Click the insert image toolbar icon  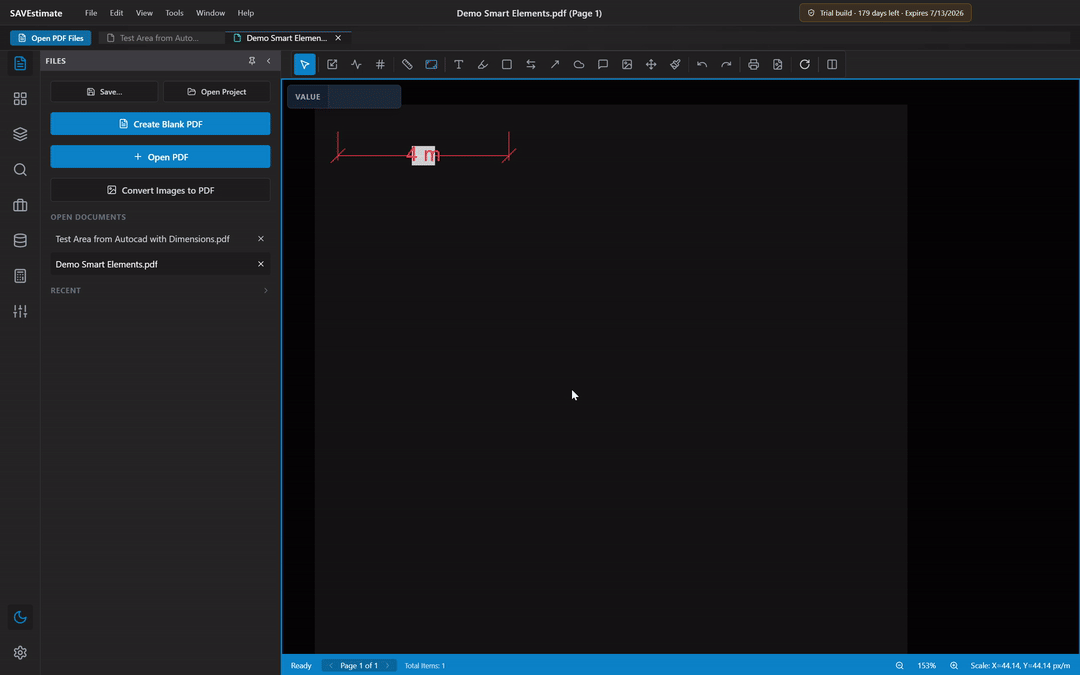[627, 64]
